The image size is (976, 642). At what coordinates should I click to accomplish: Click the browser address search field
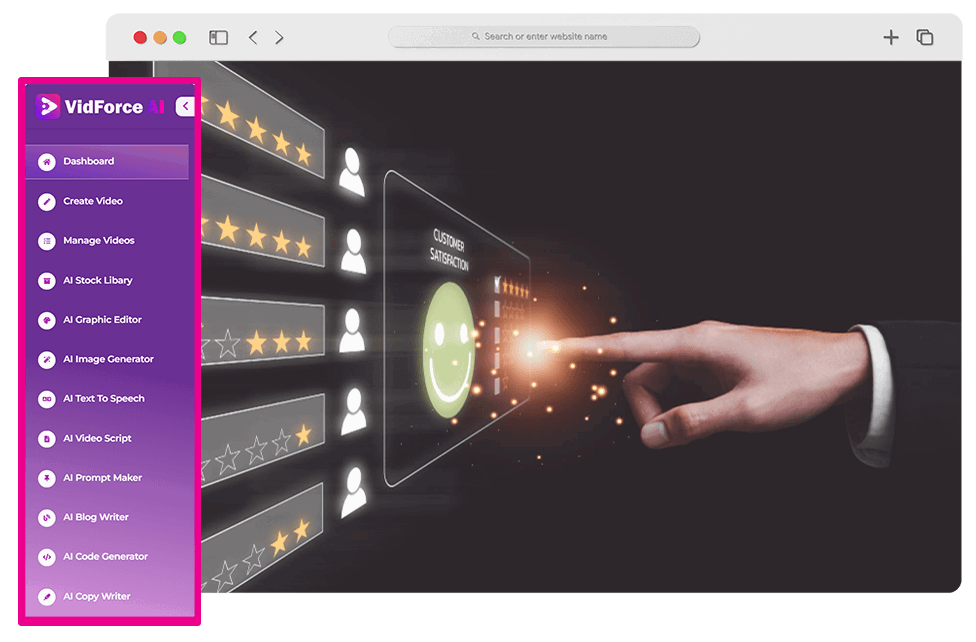[544, 37]
